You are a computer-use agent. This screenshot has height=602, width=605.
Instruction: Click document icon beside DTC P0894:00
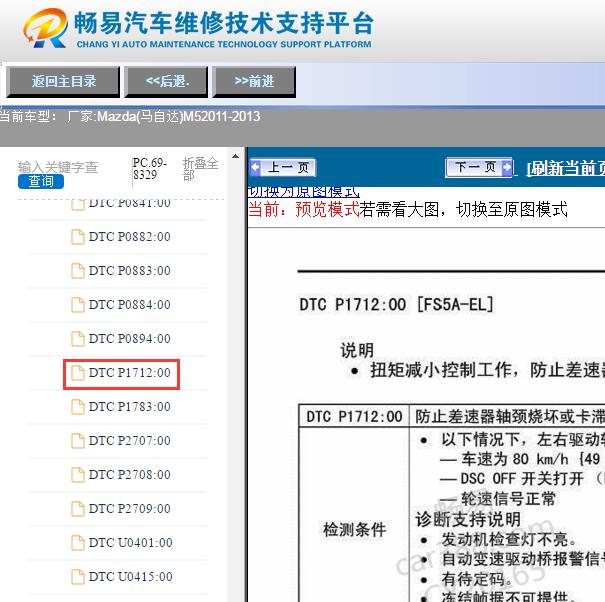click(78, 338)
